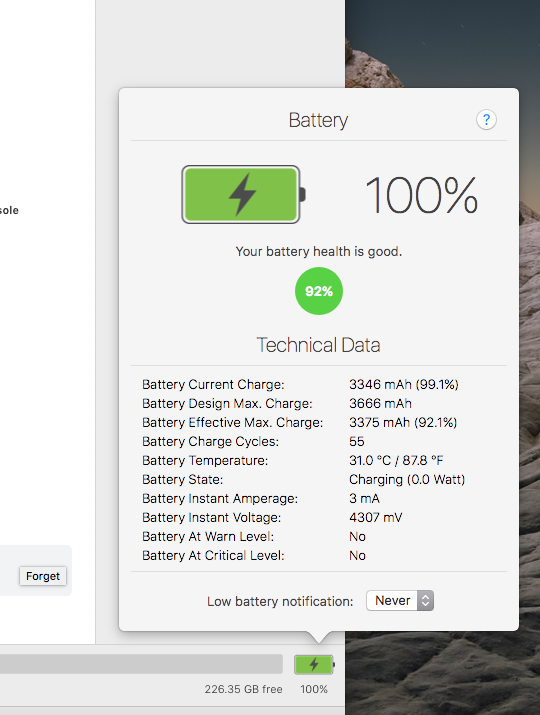Screen dimensions: 540x715
Task: Click Your battery health is good text
Action: tap(319, 252)
